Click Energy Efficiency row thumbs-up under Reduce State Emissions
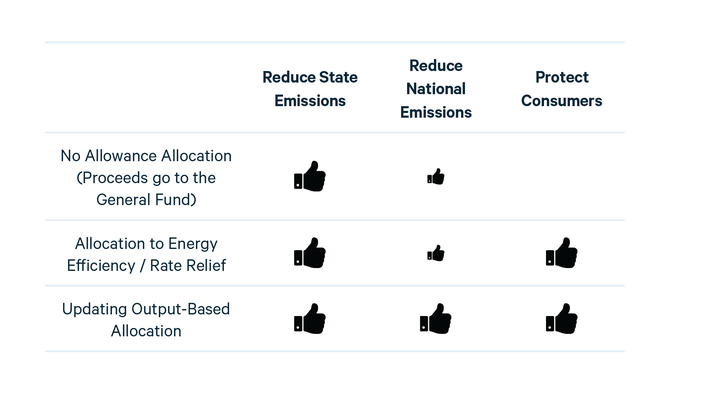The width and height of the screenshot is (722, 399). (310, 253)
